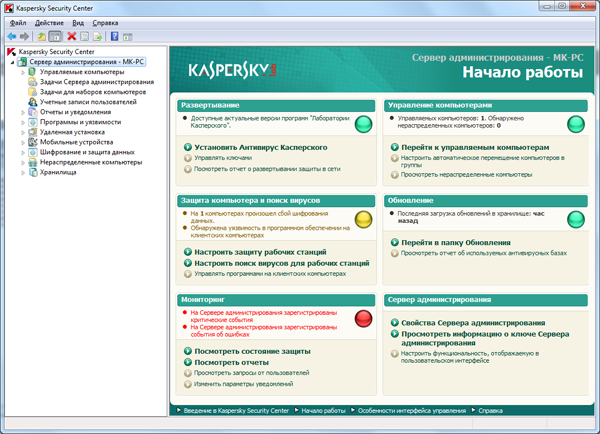
Task: Click the Программы и уязвимости icon
Action: point(33,122)
